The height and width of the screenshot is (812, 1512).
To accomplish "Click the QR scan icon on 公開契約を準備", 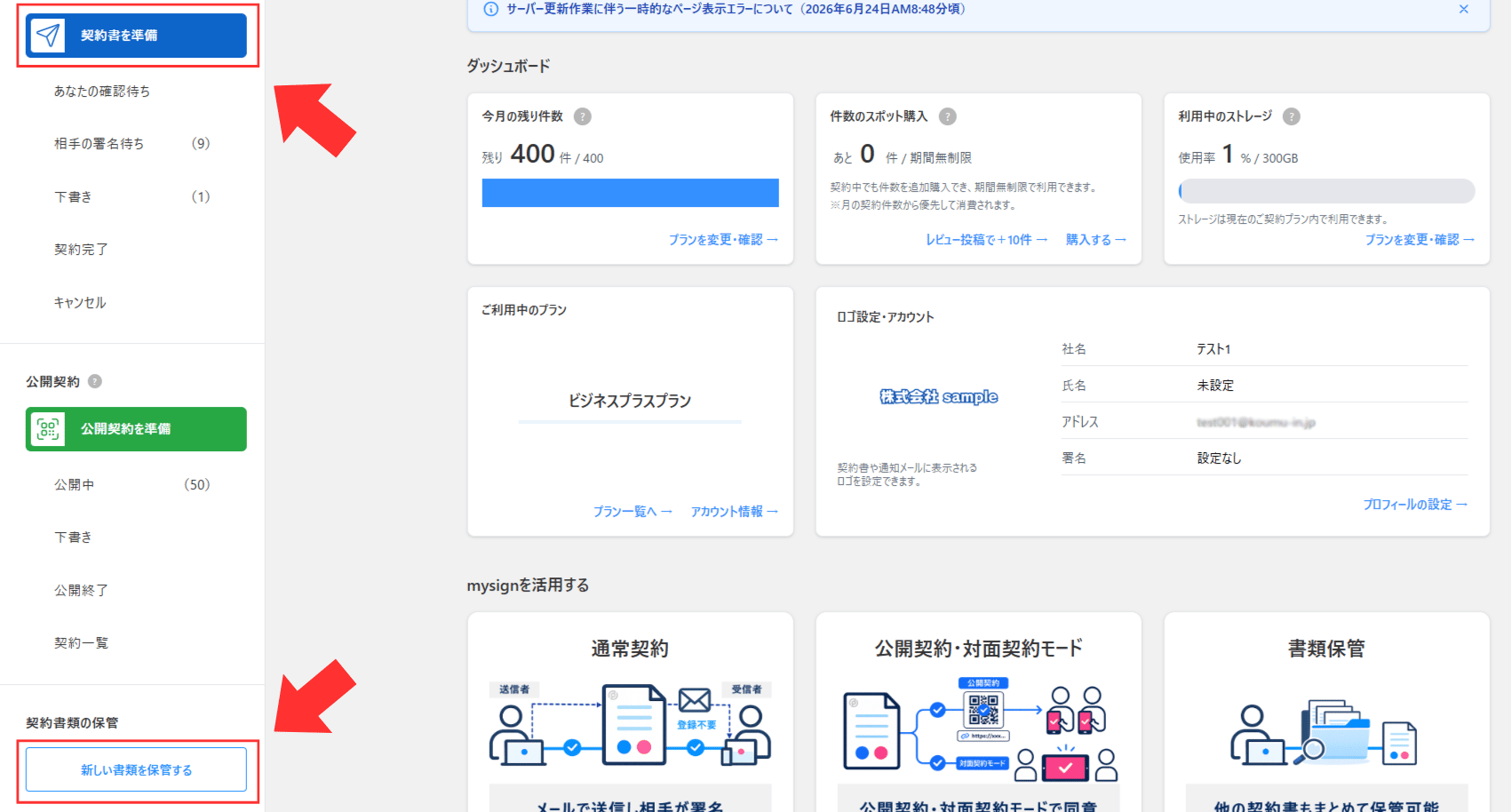I will coord(48,429).
